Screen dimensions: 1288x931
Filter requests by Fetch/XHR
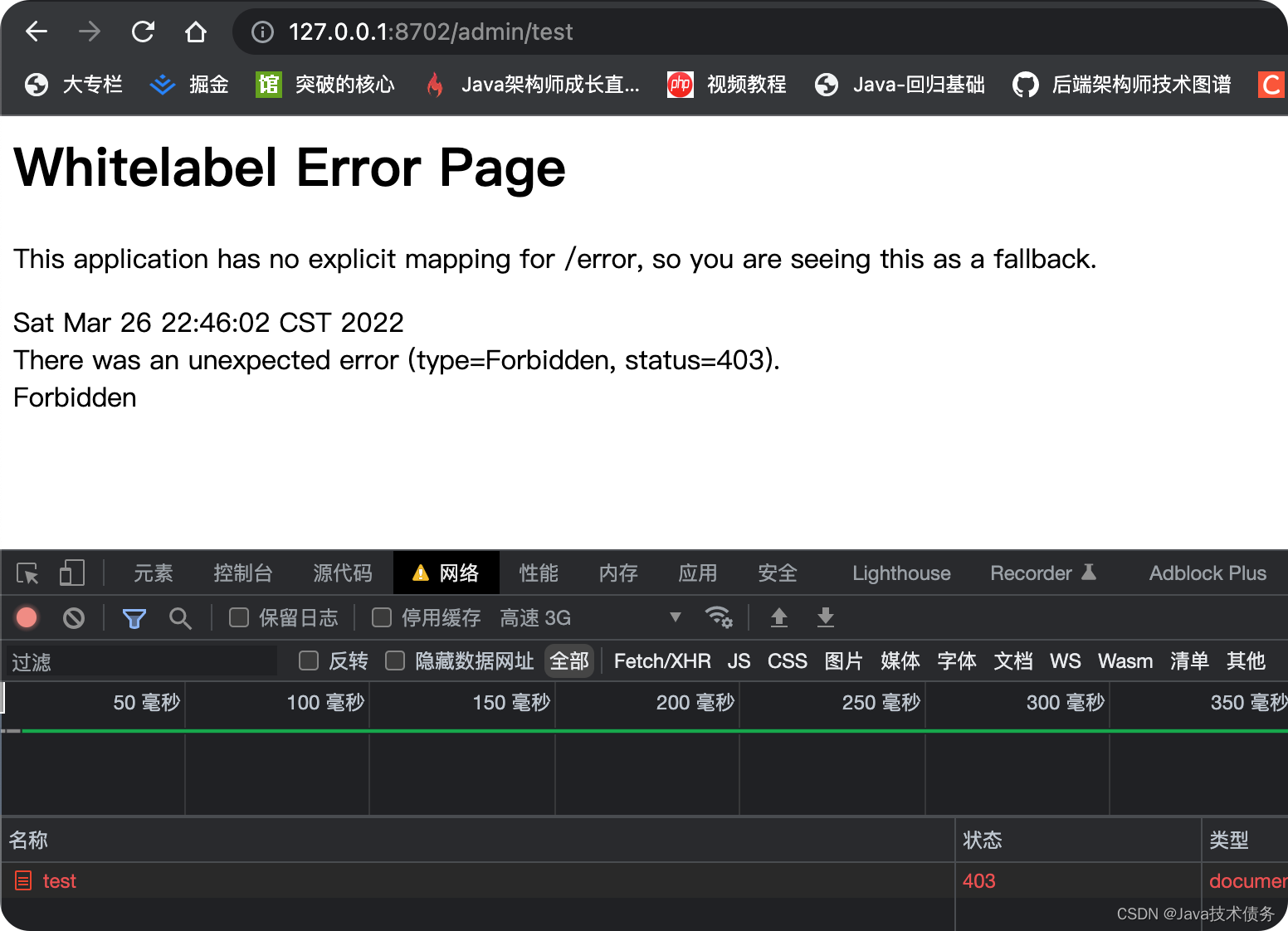pyautogui.click(x=662, y=661)
